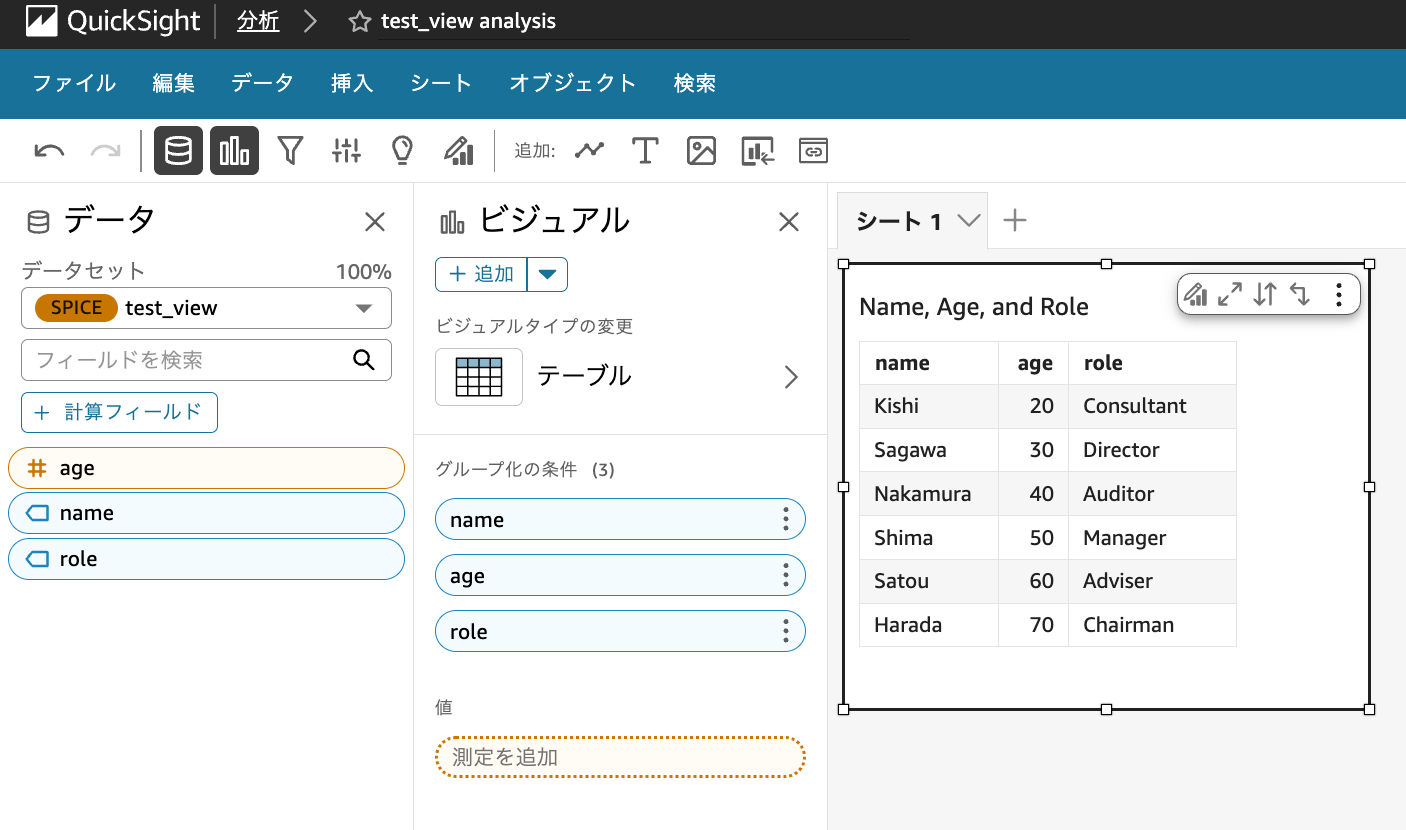Click the 計算フィールド button

(x=119, y=412)
